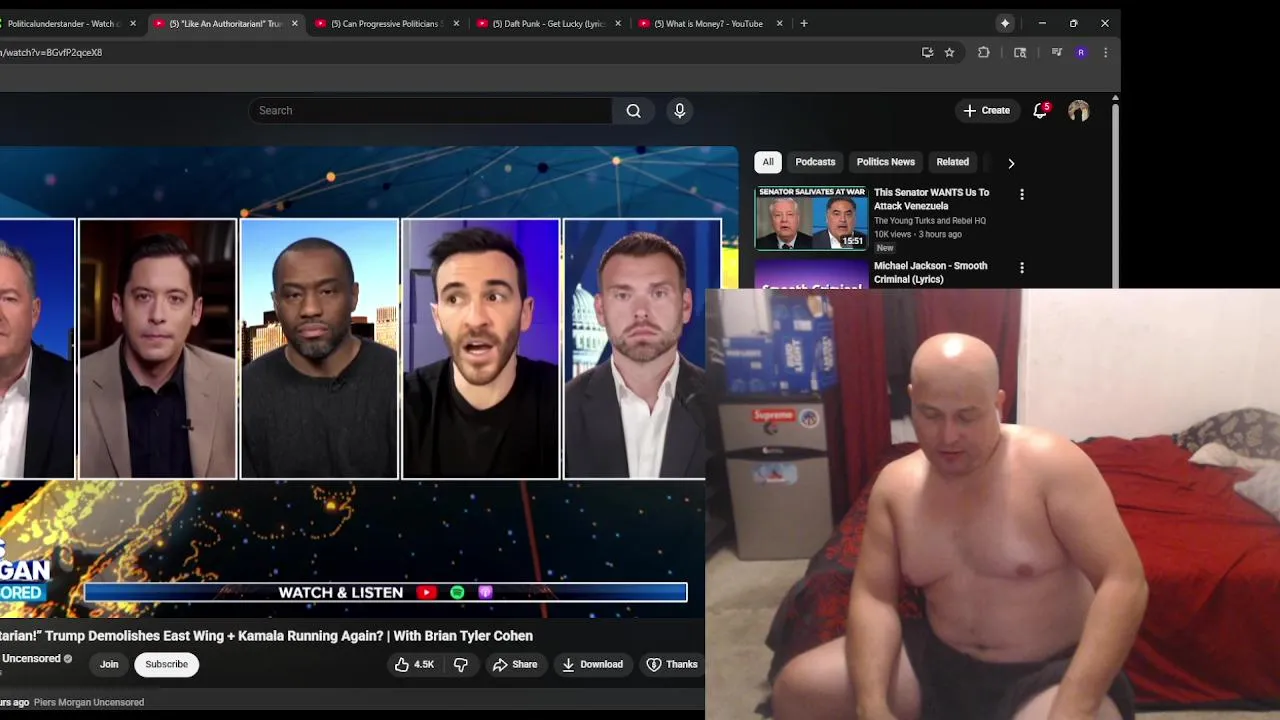This screenshot has width=1280, height=720.
Task: Close the Daft Punk Get Lucky tab
Action: click(x=618, y=23)
